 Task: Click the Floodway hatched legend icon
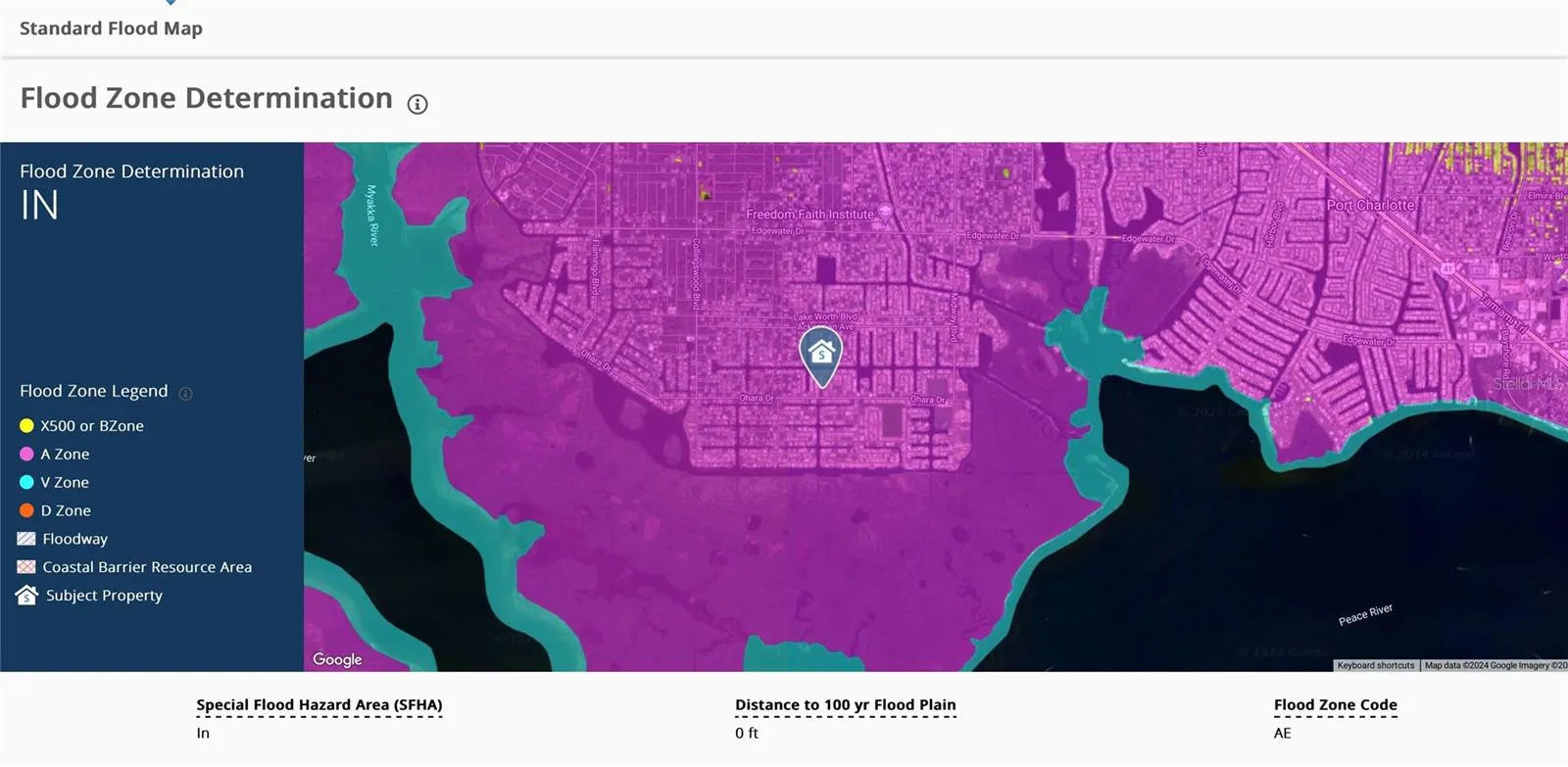[26, 539]
